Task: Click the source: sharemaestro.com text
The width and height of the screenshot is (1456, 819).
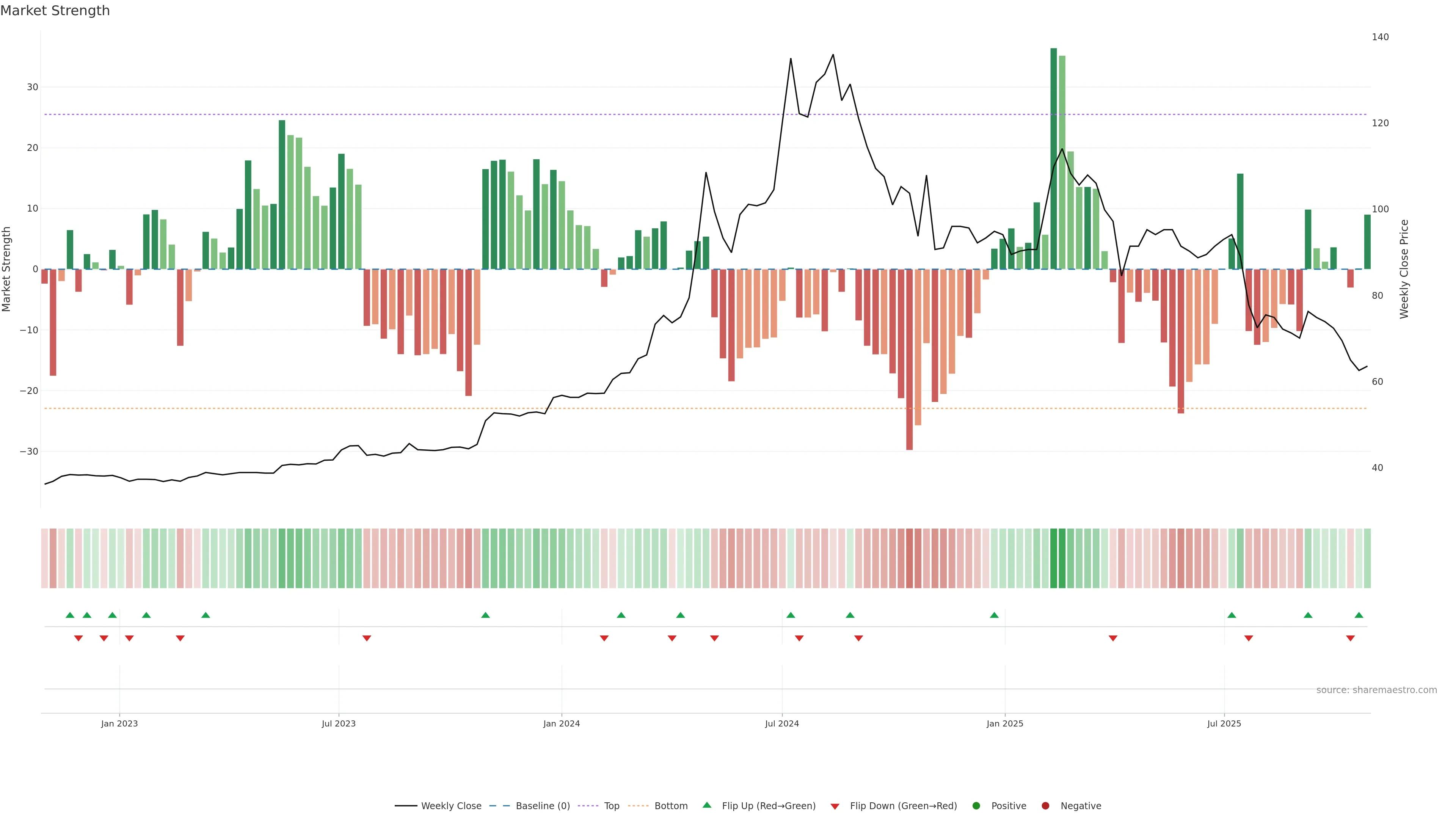Action: 1376,690
